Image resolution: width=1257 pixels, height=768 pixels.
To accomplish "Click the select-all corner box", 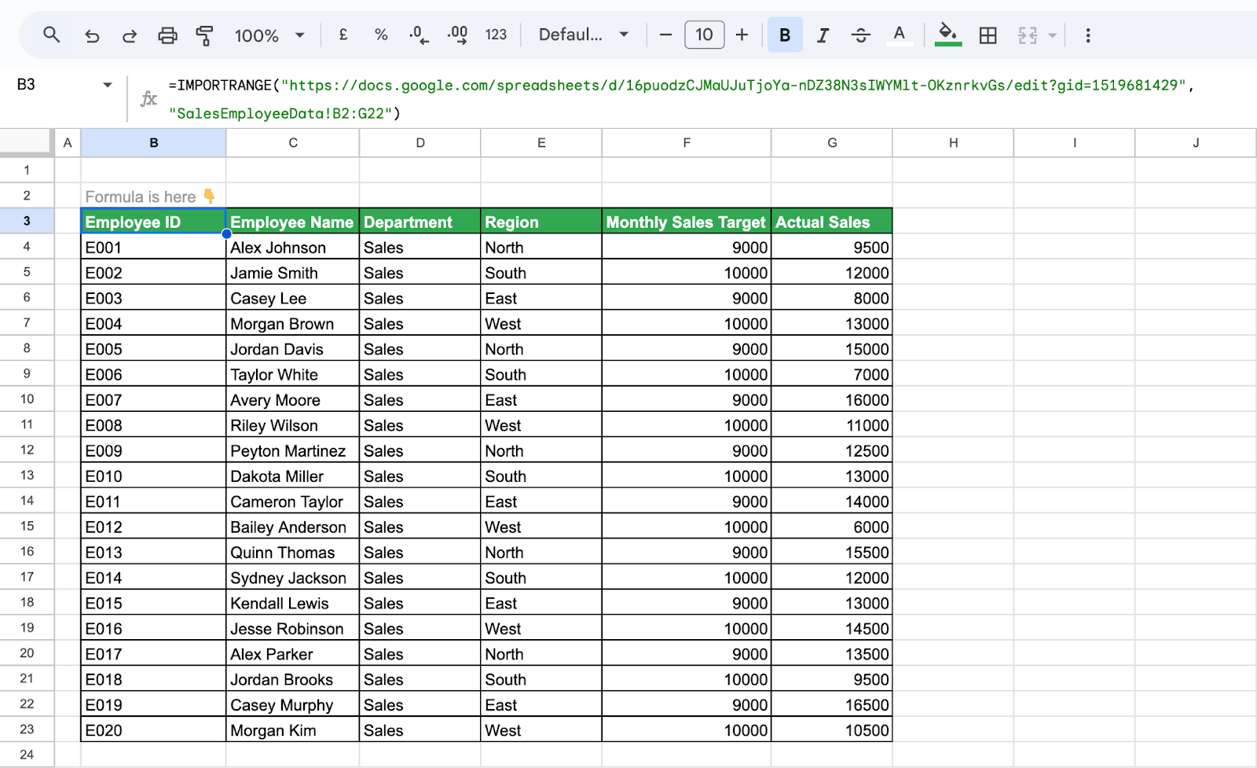I will (x=27, y=143).
